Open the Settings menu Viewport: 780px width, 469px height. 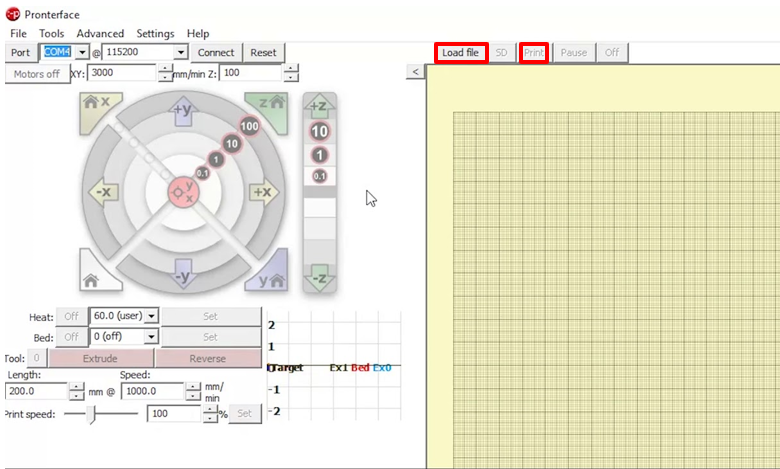click(x=155, y=33)
